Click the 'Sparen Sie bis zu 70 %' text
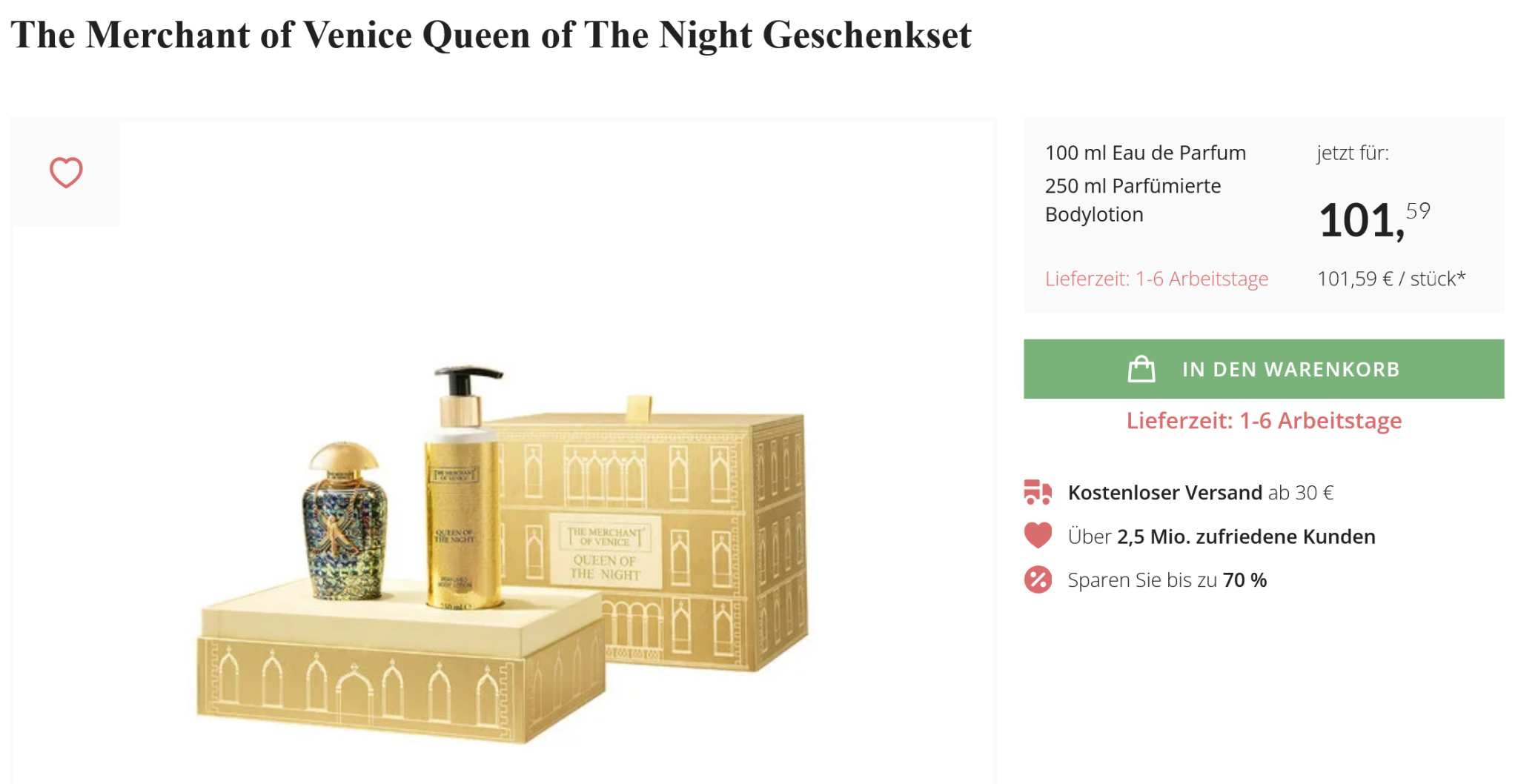The image size is (1518, 784). [1167, 580]
